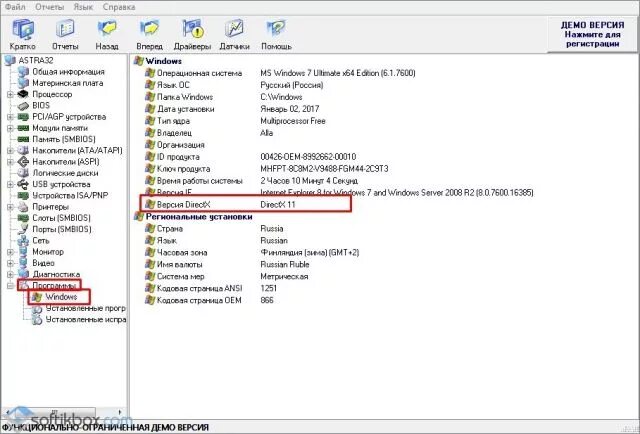Select the Система мер row

click(227, 276)
